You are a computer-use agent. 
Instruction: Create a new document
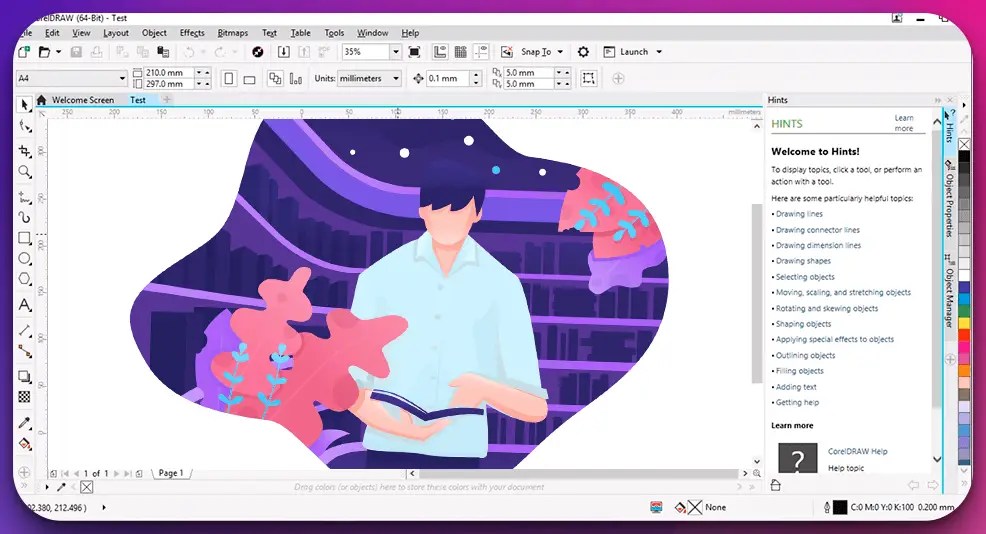(24, 52)
